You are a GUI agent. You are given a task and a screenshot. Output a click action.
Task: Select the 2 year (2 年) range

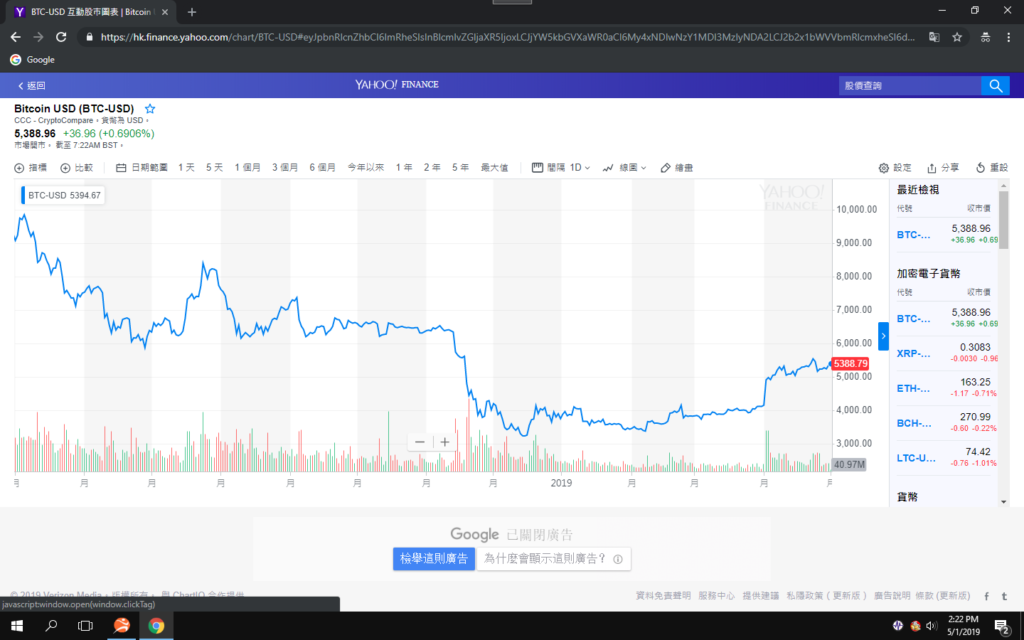[x=432, y=168]
